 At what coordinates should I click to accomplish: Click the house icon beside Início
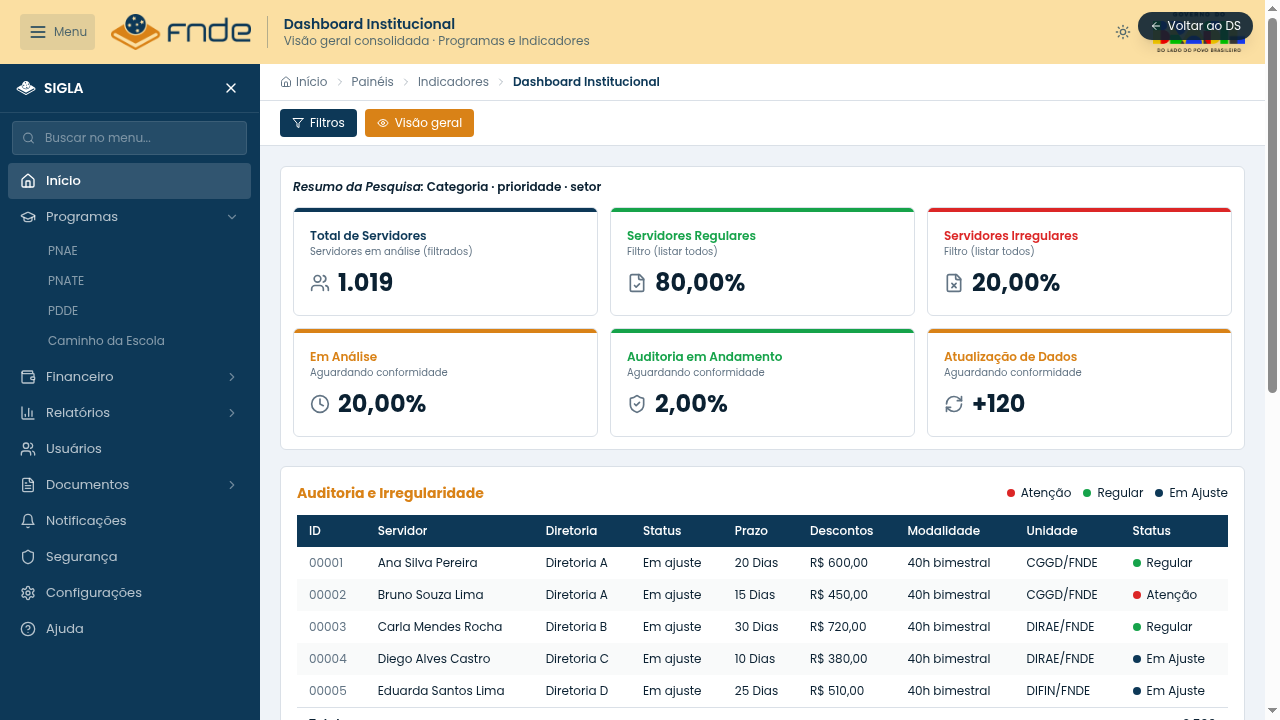pyautogui.click(x=28, y=181)
